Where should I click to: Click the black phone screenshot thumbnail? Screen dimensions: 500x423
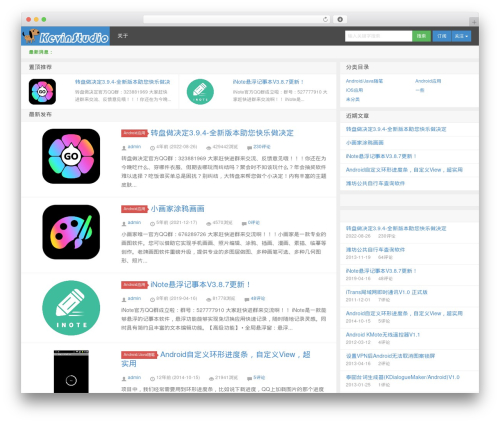coord(71,371)
